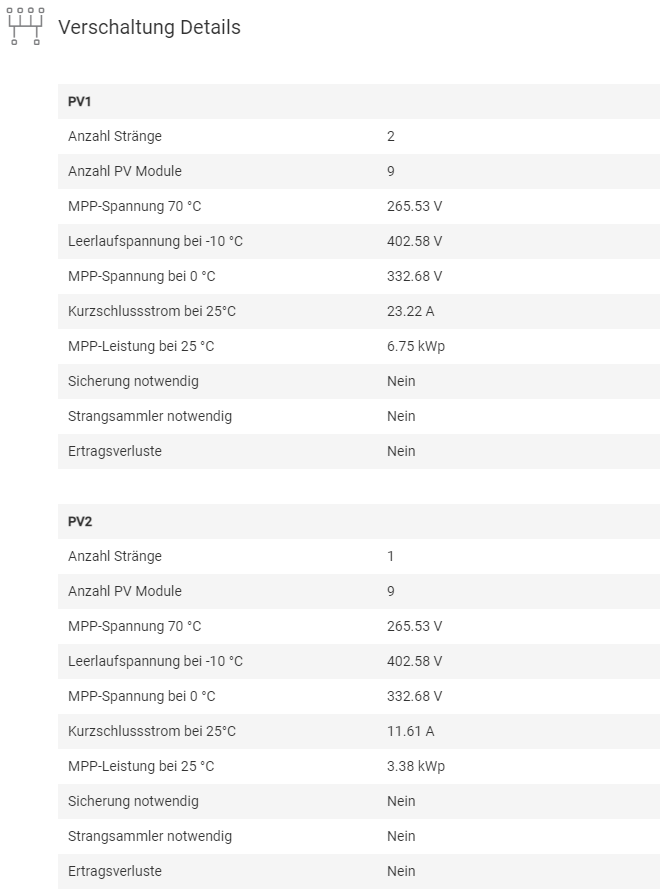Viewport: 660px width, 894px height.
Task: Click PV2 Anzahl PV Module value 9
Action: click(390, 591)
